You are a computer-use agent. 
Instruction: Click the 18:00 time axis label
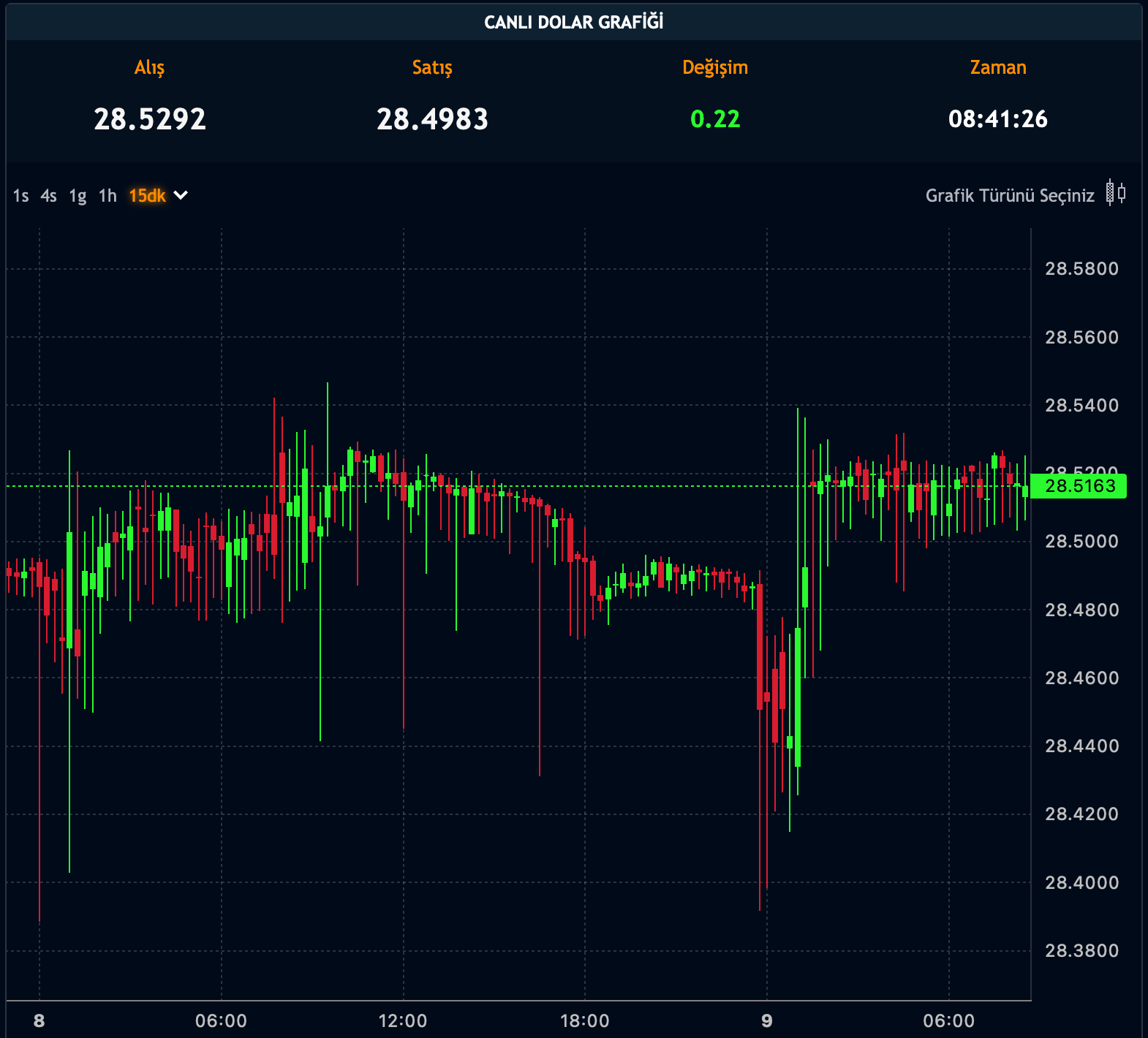click(585, 1021)
